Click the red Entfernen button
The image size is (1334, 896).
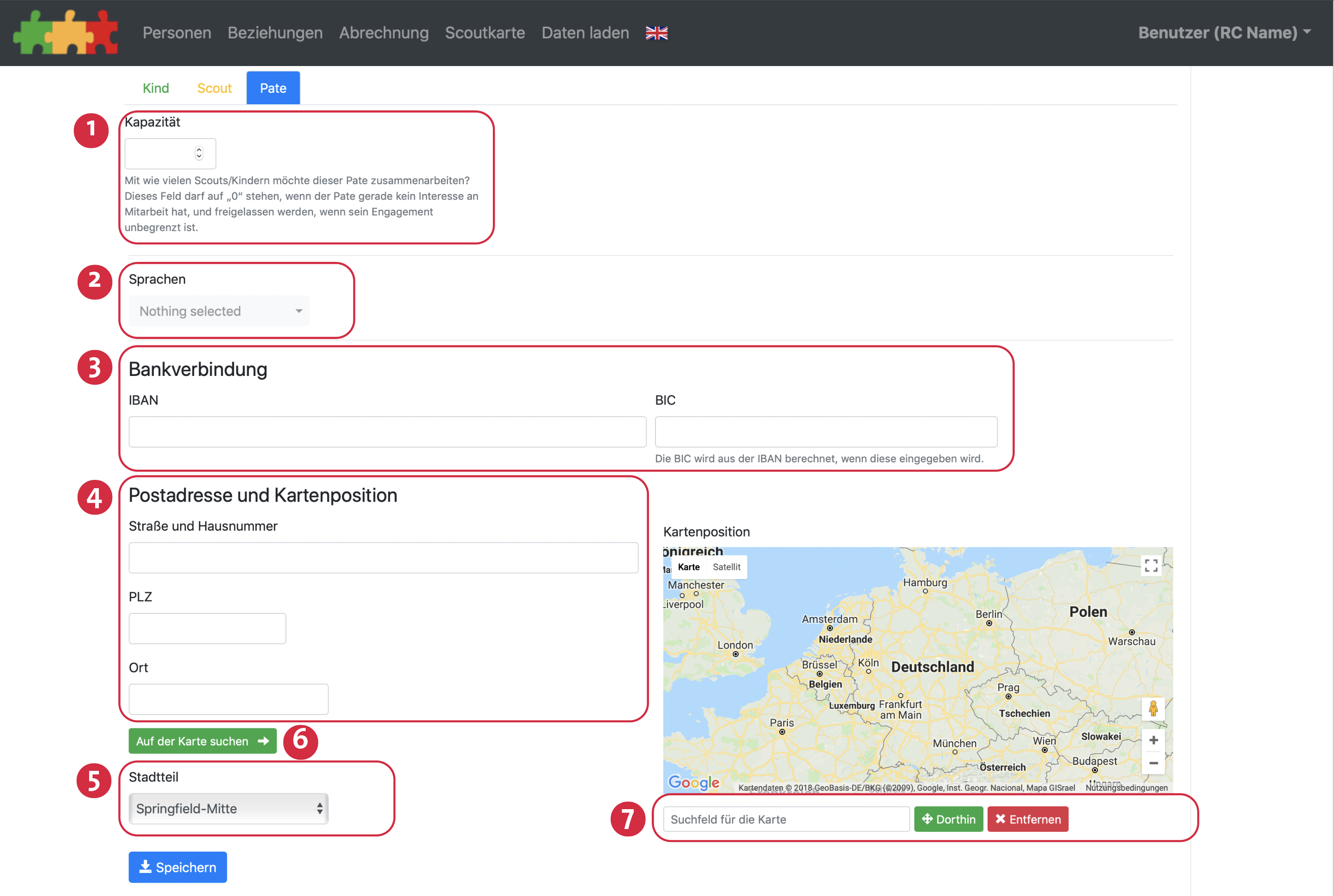point(1027,819)
